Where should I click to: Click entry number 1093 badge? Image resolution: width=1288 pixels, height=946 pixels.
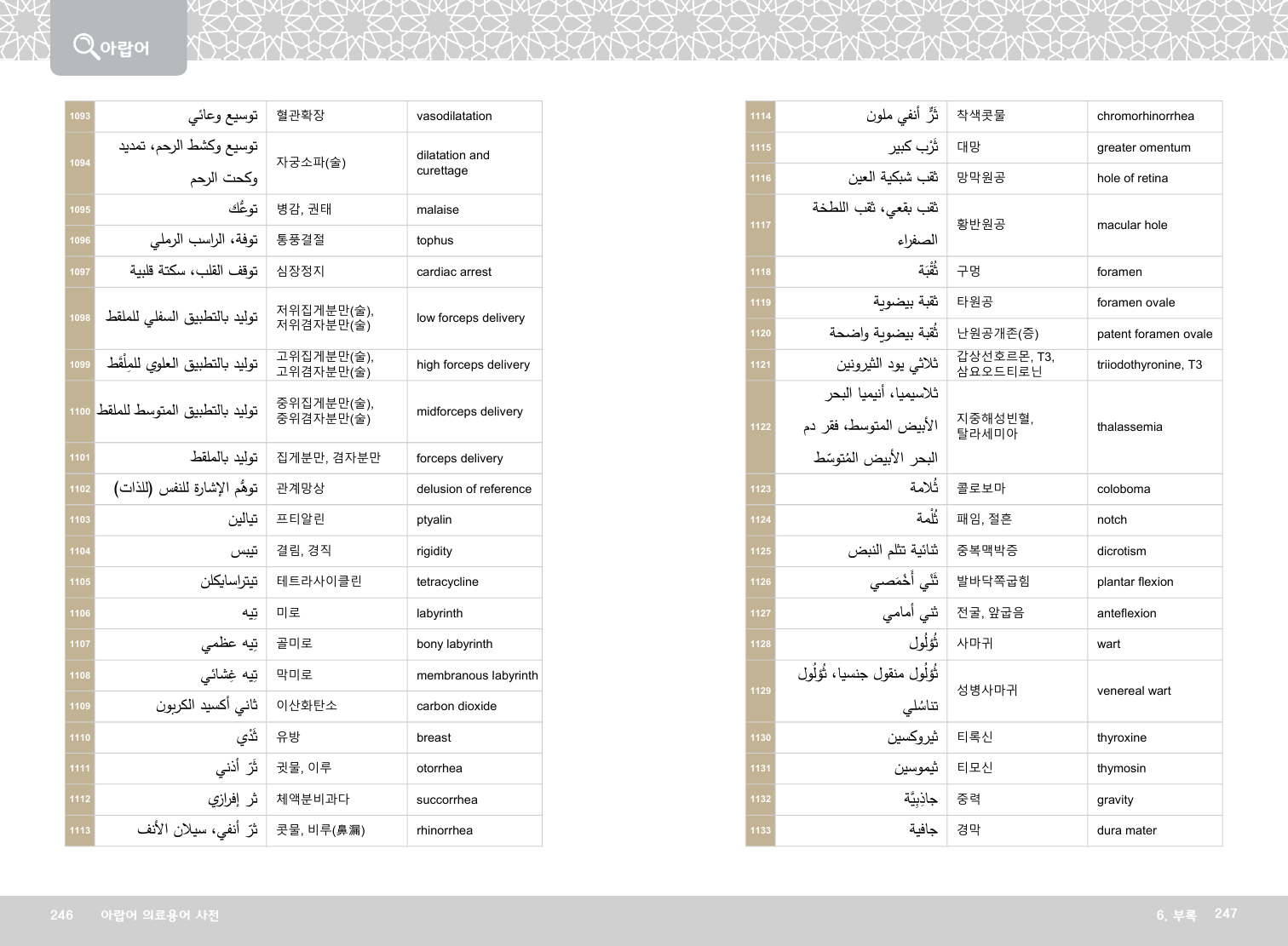80,116
